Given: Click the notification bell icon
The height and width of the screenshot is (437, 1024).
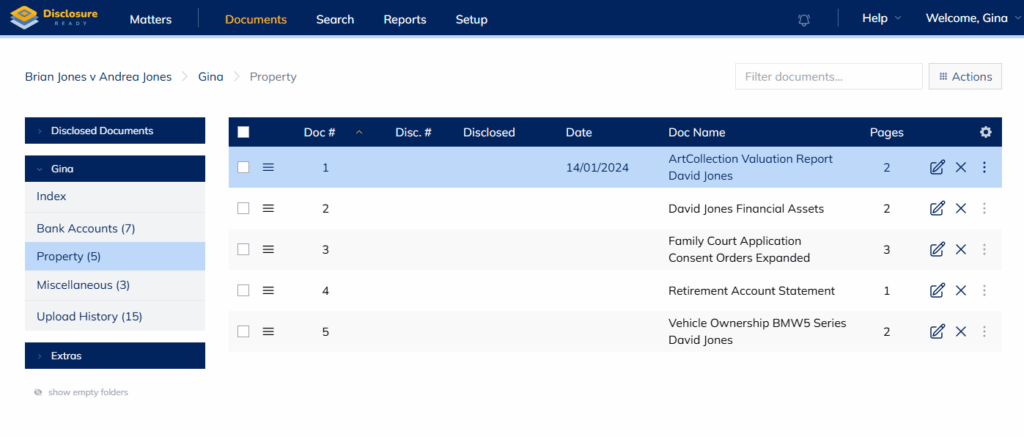Looking at the screenshot, I should pyautogui.click(x=804, y=20).
